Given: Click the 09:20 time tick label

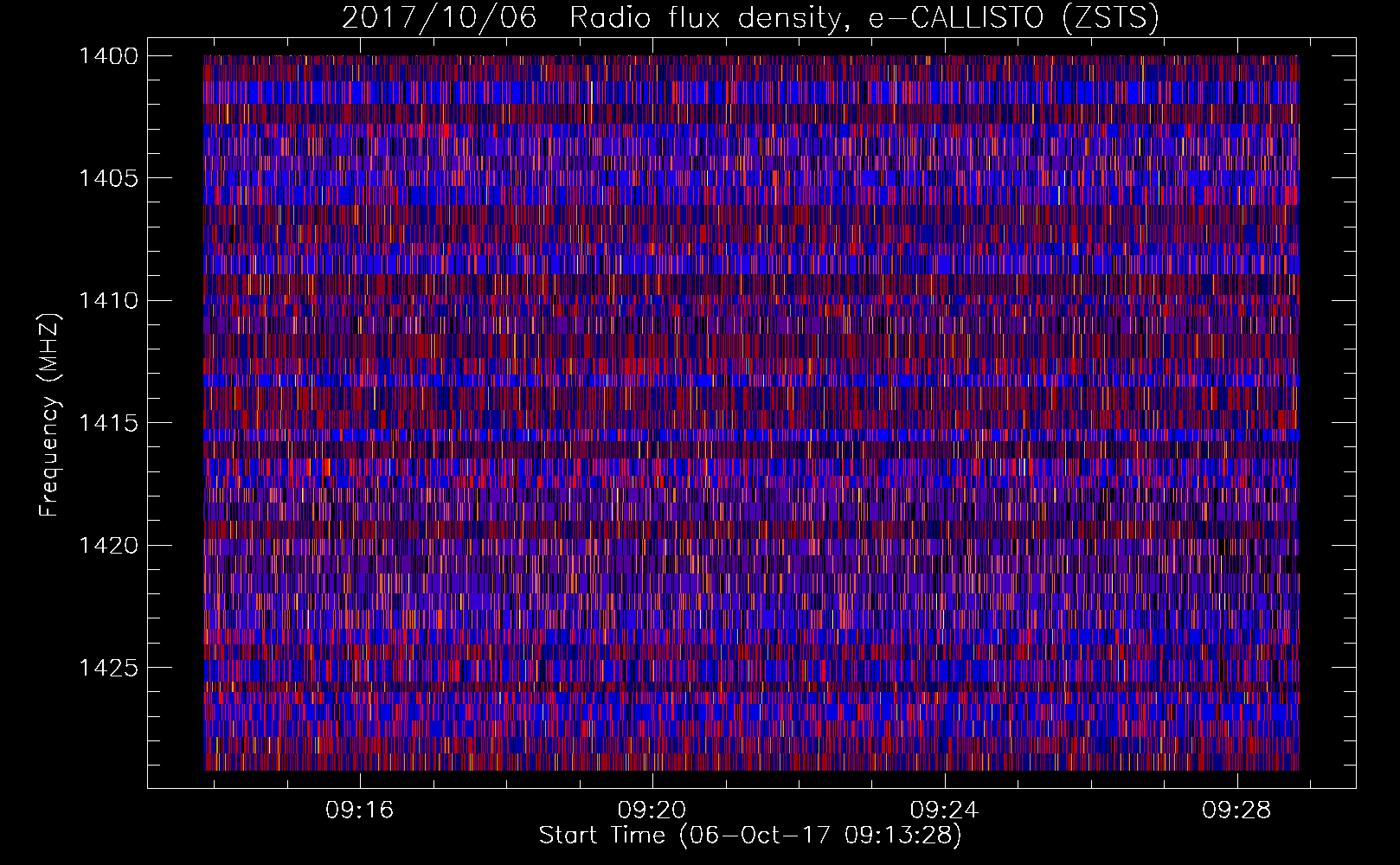Looking at the screenshot, I should point(652,810).
